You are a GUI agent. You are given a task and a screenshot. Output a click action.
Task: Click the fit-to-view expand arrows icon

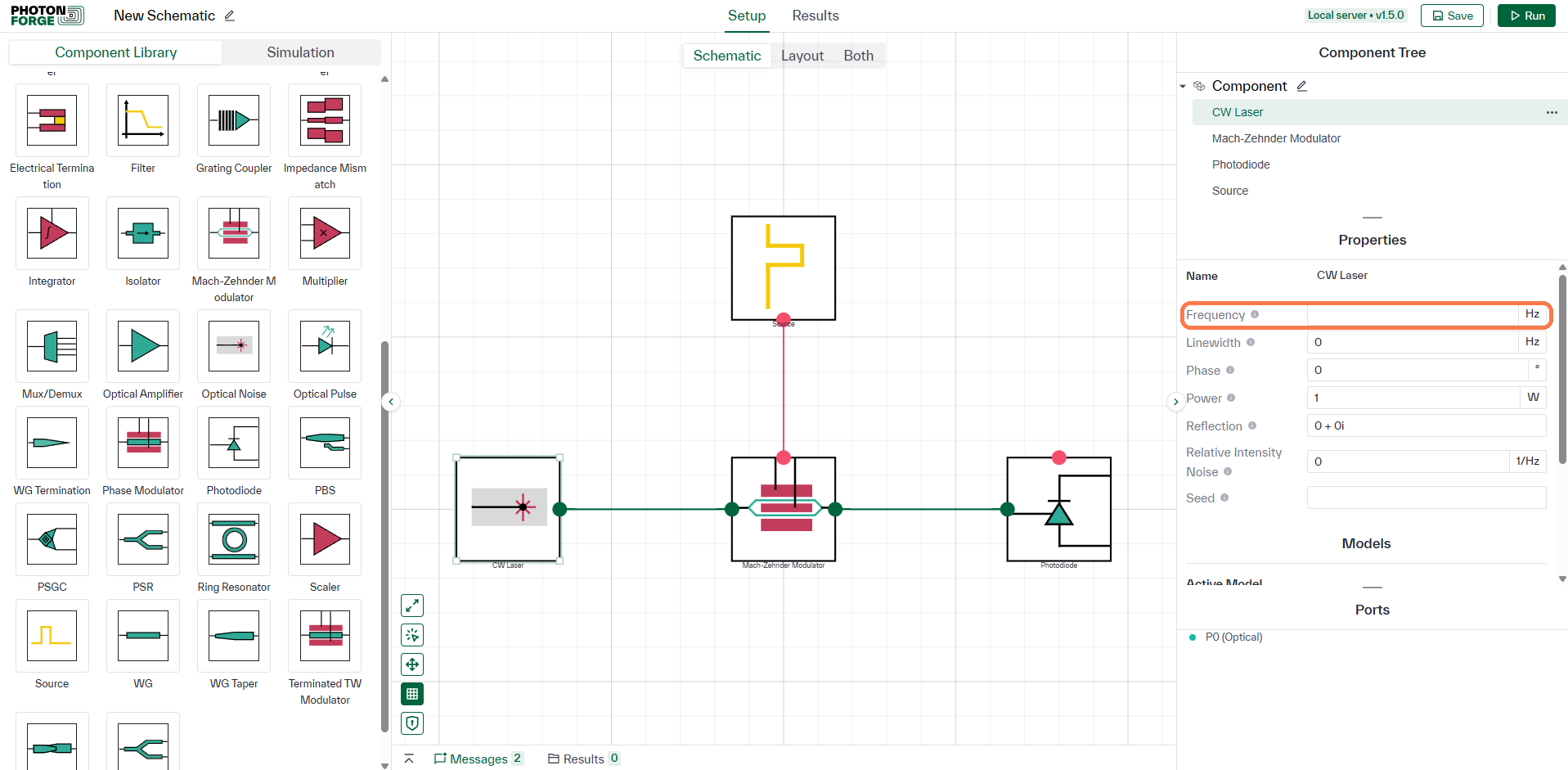412,606
